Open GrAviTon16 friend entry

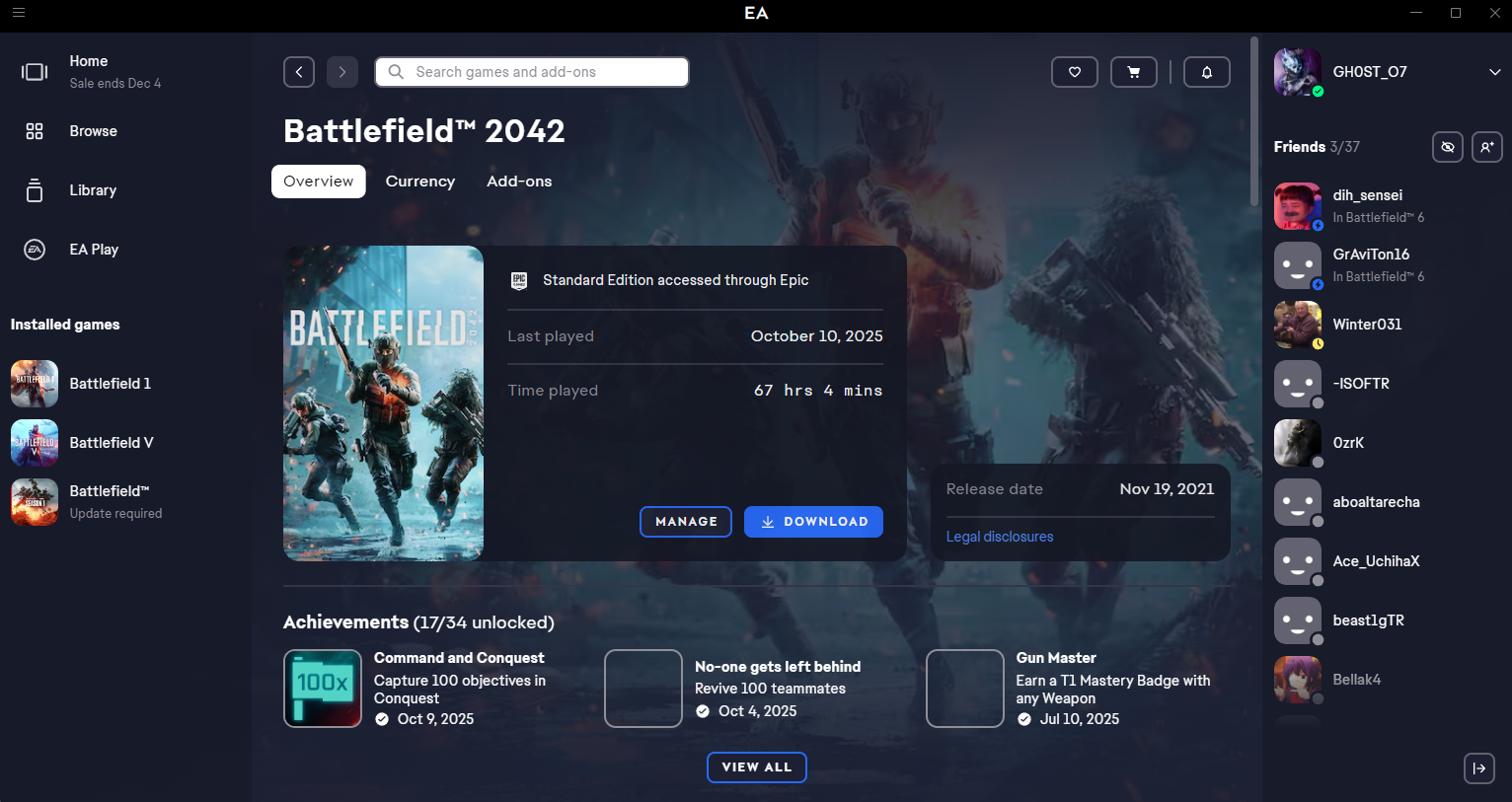coord(1388,265)
